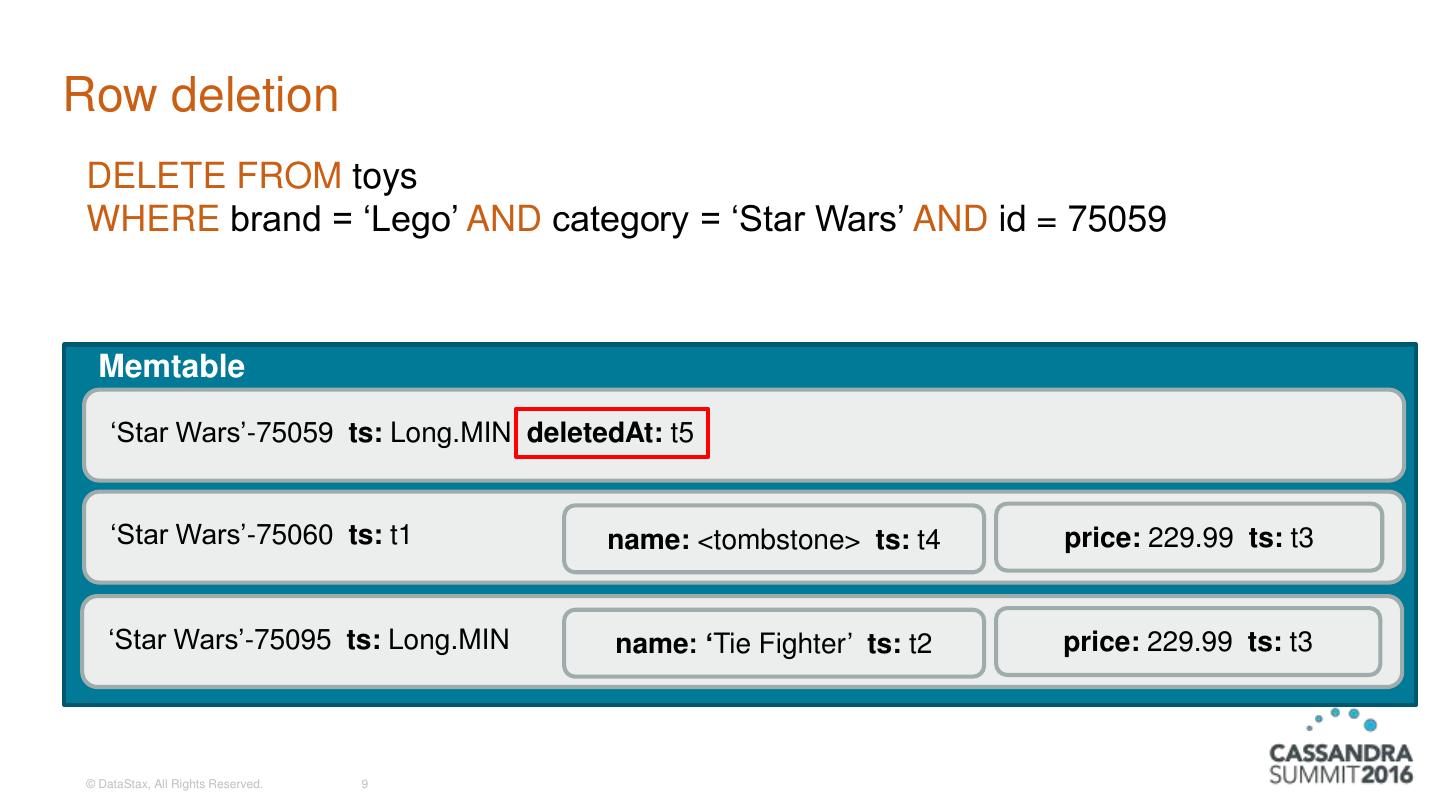Click the Cassandra Summit 2016 logo
1440x810 pixels.
click(1340, 750)
